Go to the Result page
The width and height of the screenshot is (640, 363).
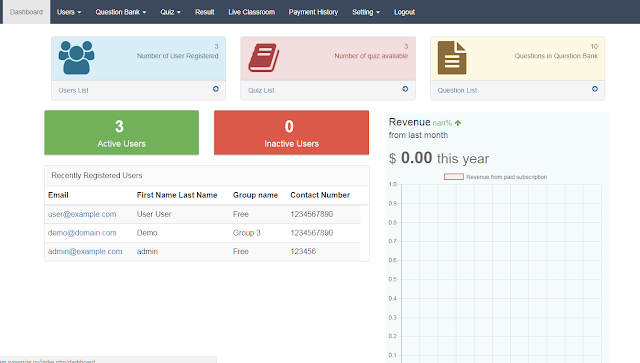204,12
